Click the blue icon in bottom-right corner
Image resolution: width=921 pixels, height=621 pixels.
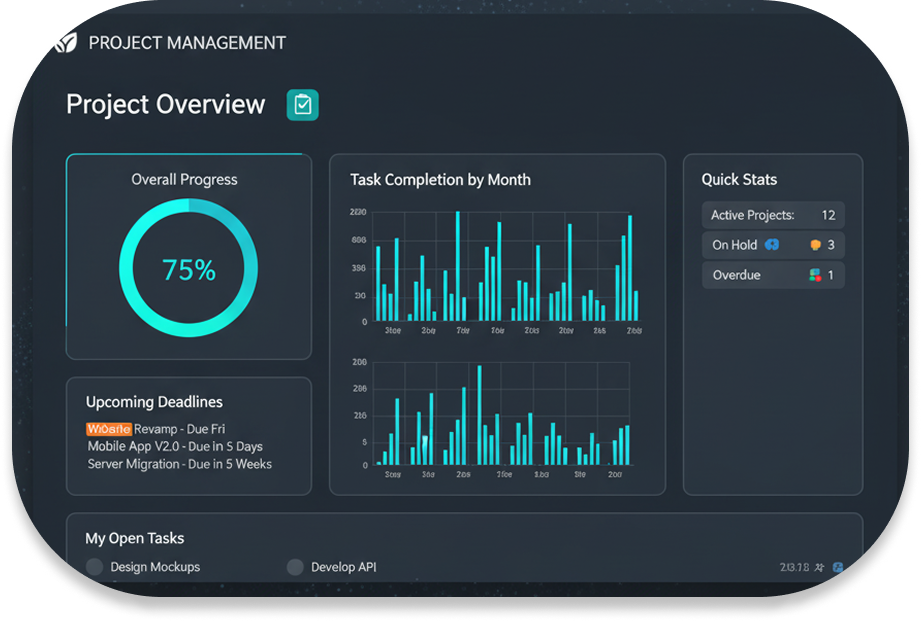pos(838,567)
